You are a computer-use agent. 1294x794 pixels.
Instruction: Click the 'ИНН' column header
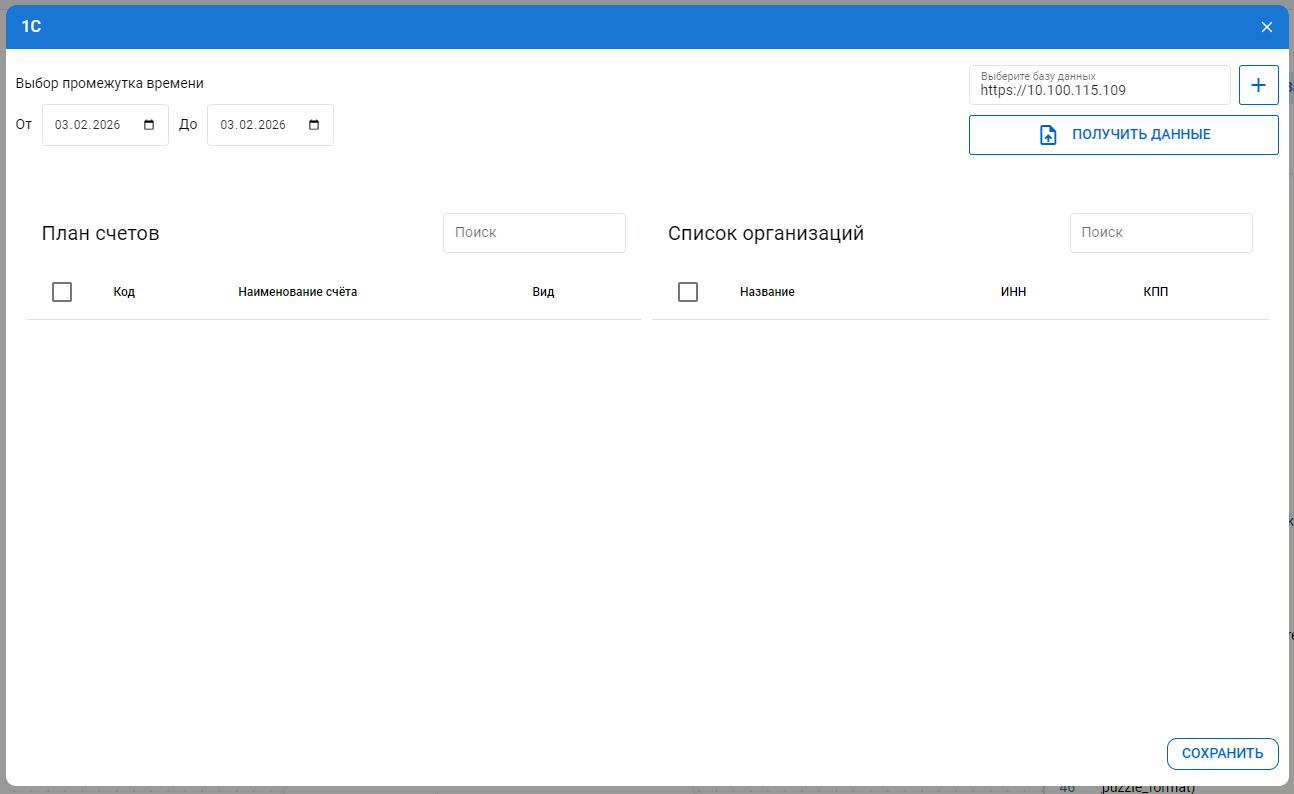point(1013,292)
